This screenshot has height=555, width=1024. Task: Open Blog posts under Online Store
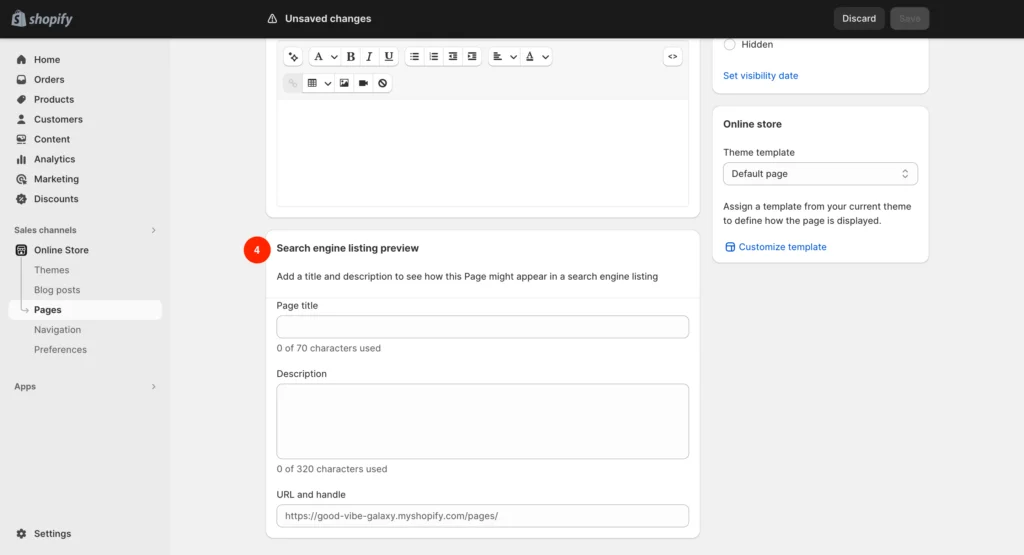coord(57,290)
